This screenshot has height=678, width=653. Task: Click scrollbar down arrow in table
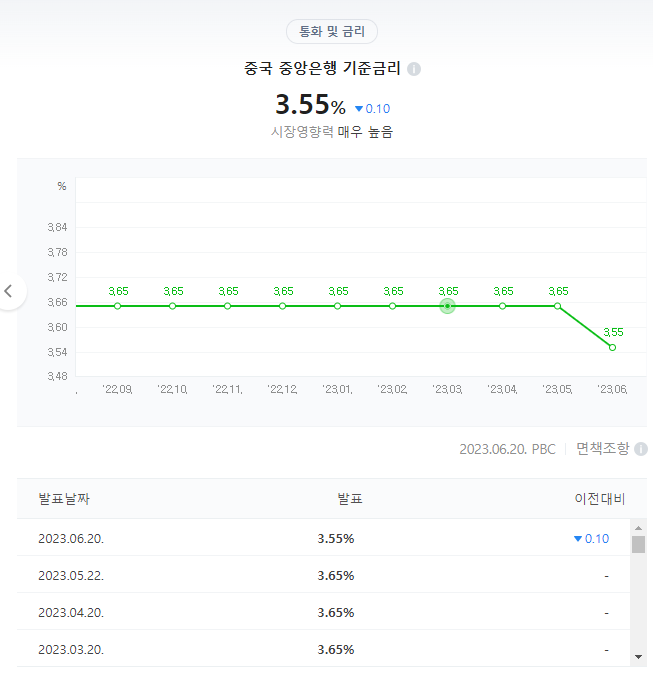638,657
